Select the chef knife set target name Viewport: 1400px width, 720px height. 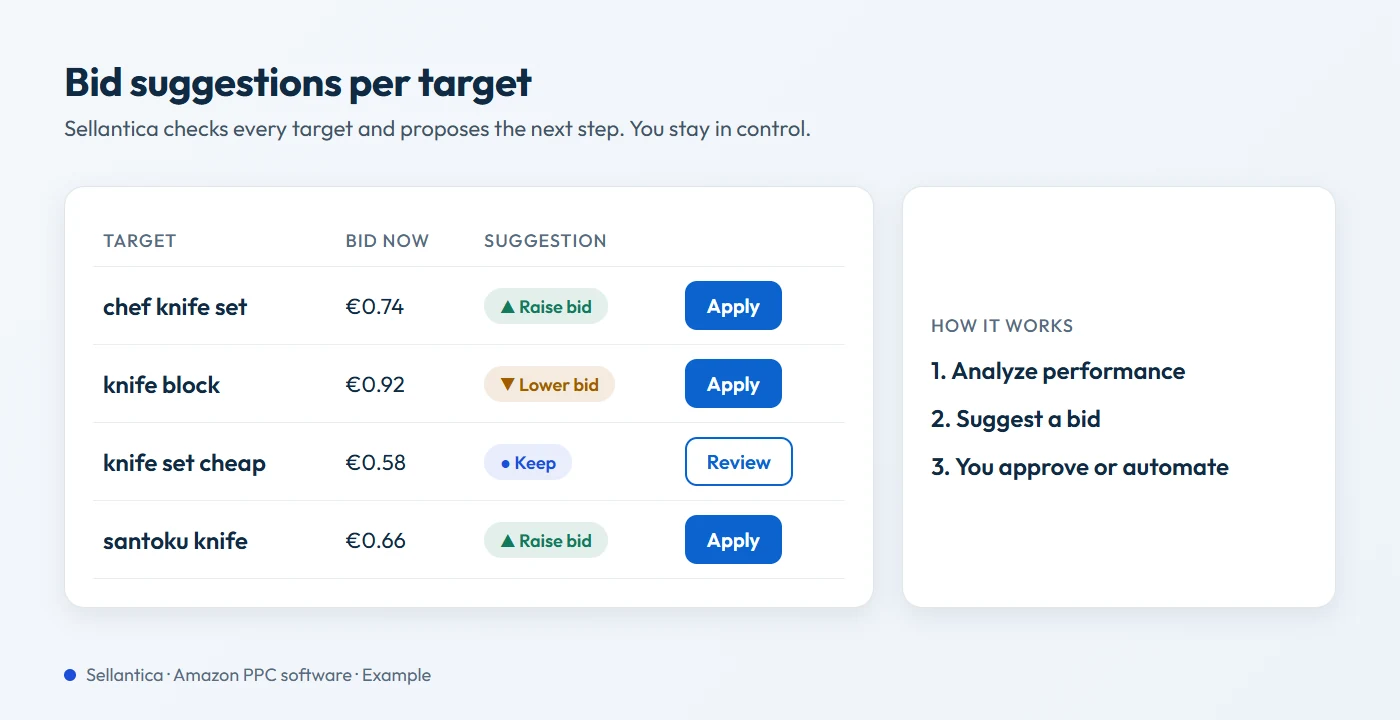[x=175, y=307]
